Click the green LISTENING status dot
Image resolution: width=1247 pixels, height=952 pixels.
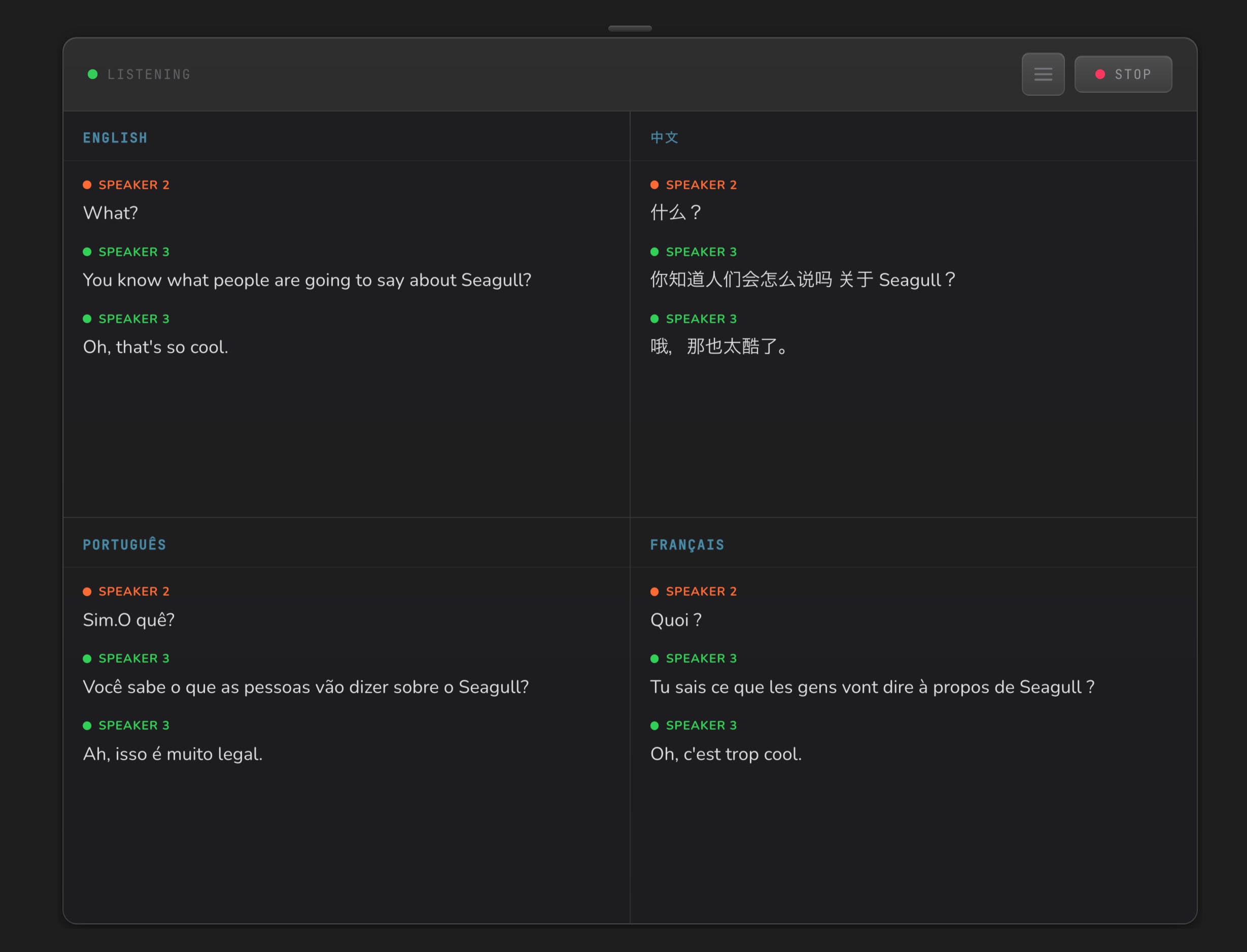[x=93, y=74]
